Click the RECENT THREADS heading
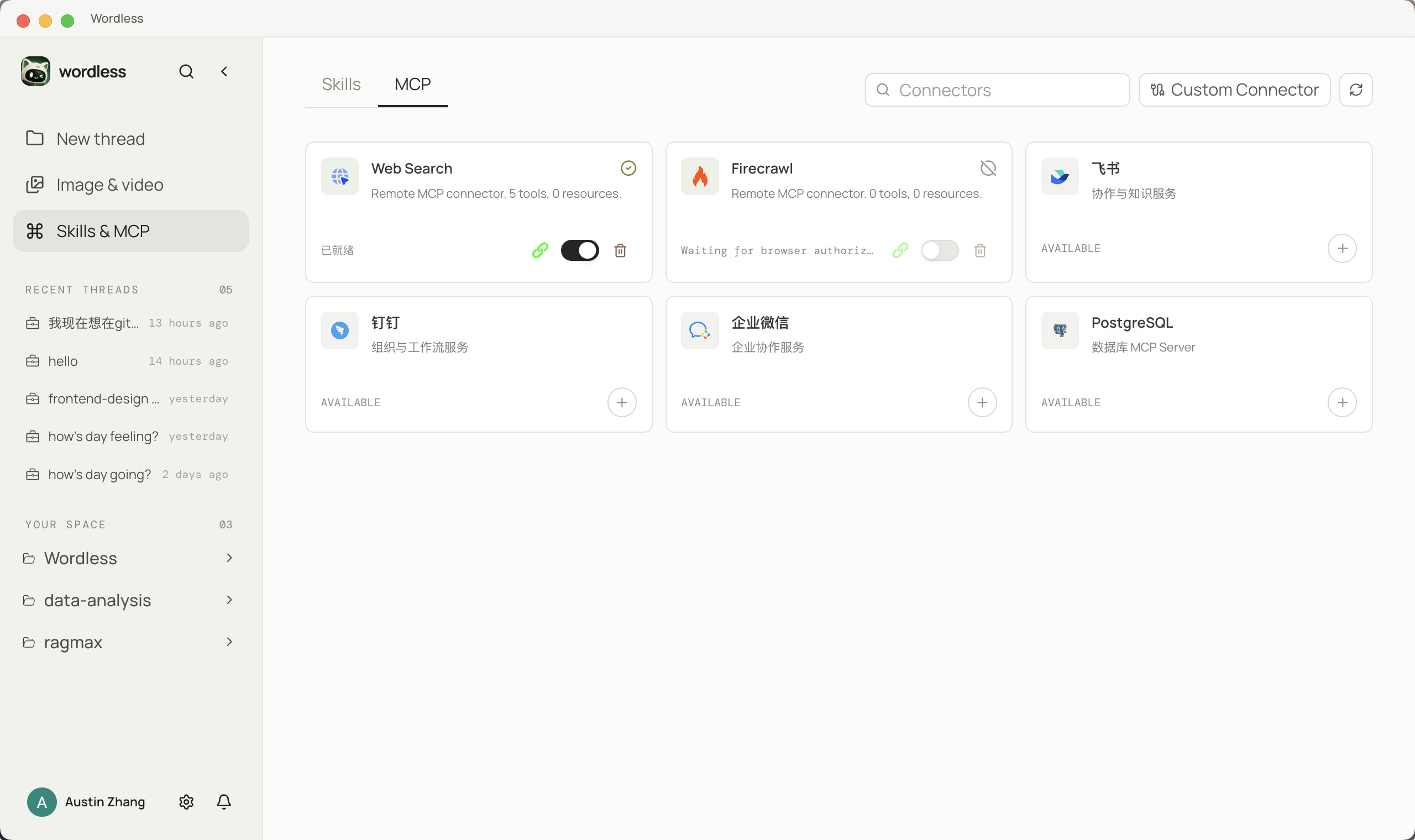The height and width of the screenshot is (840, 1415). [82, 290]
